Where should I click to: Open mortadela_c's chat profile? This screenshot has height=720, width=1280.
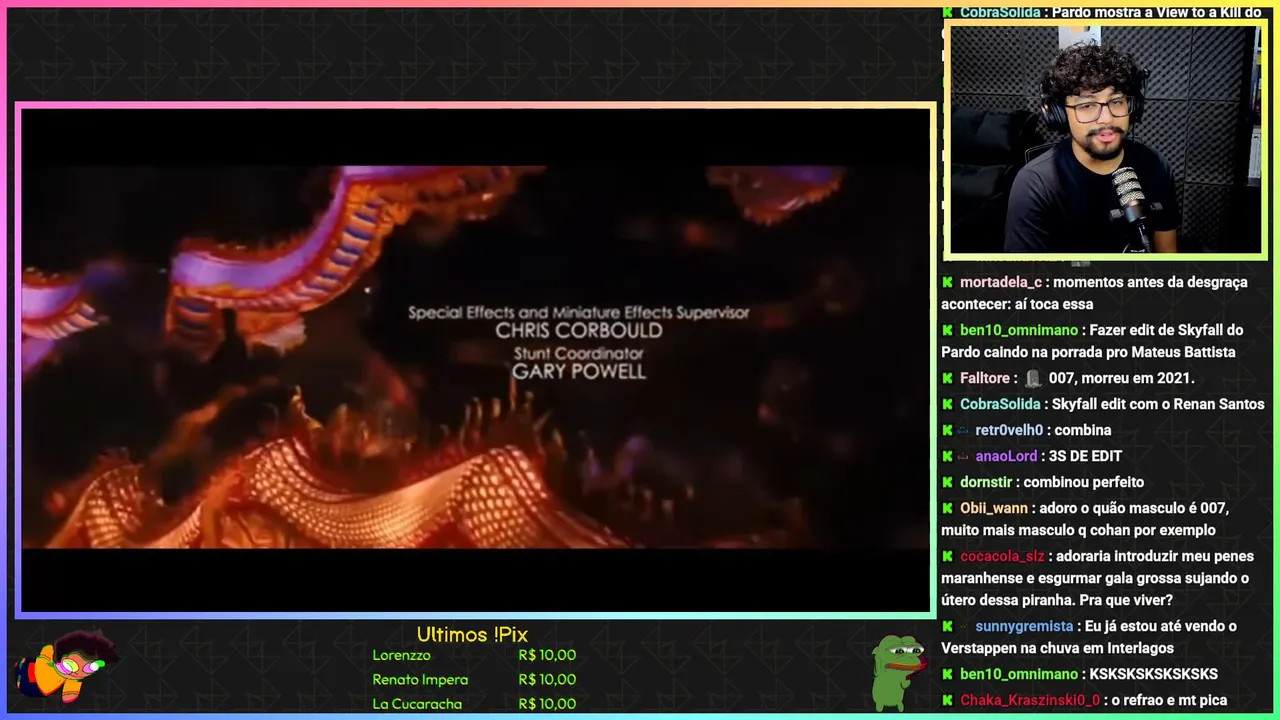(1001, 282)
